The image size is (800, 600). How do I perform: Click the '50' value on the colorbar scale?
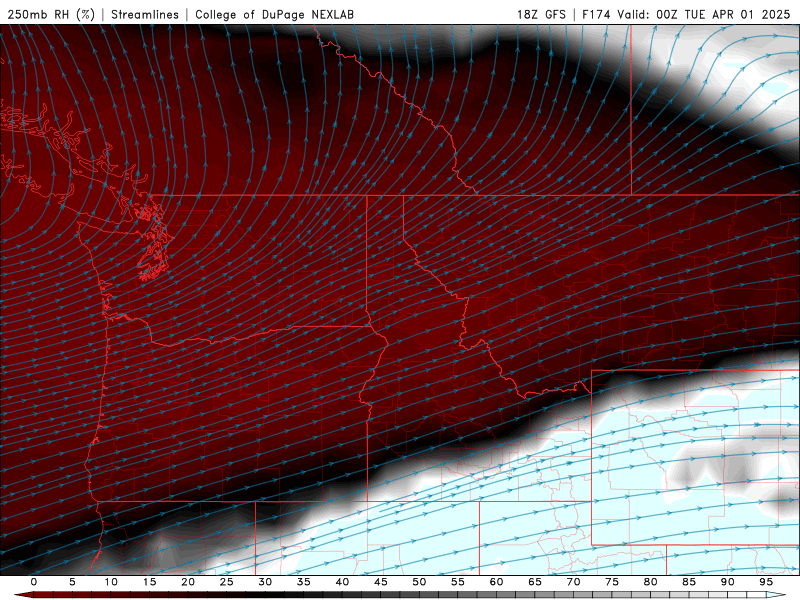419,582
